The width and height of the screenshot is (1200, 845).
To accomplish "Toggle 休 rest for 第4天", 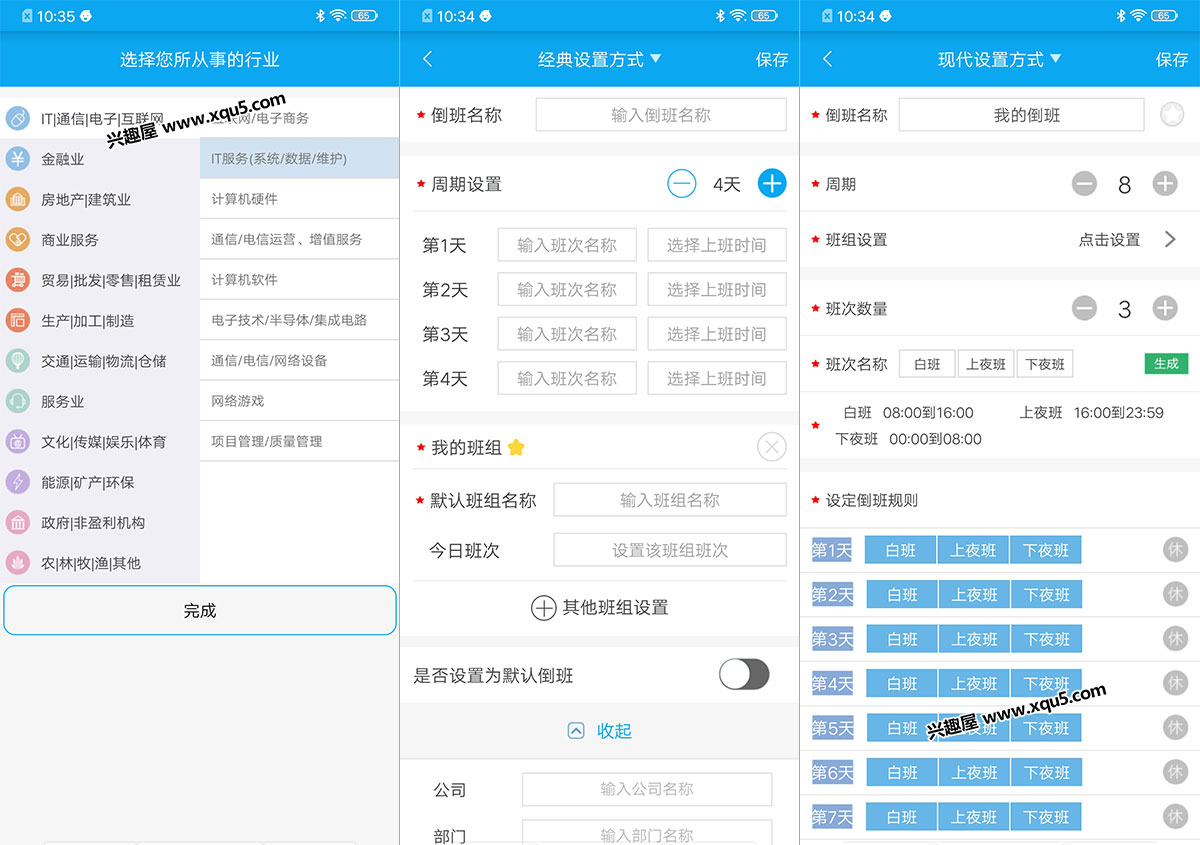I will (1176, 683).
